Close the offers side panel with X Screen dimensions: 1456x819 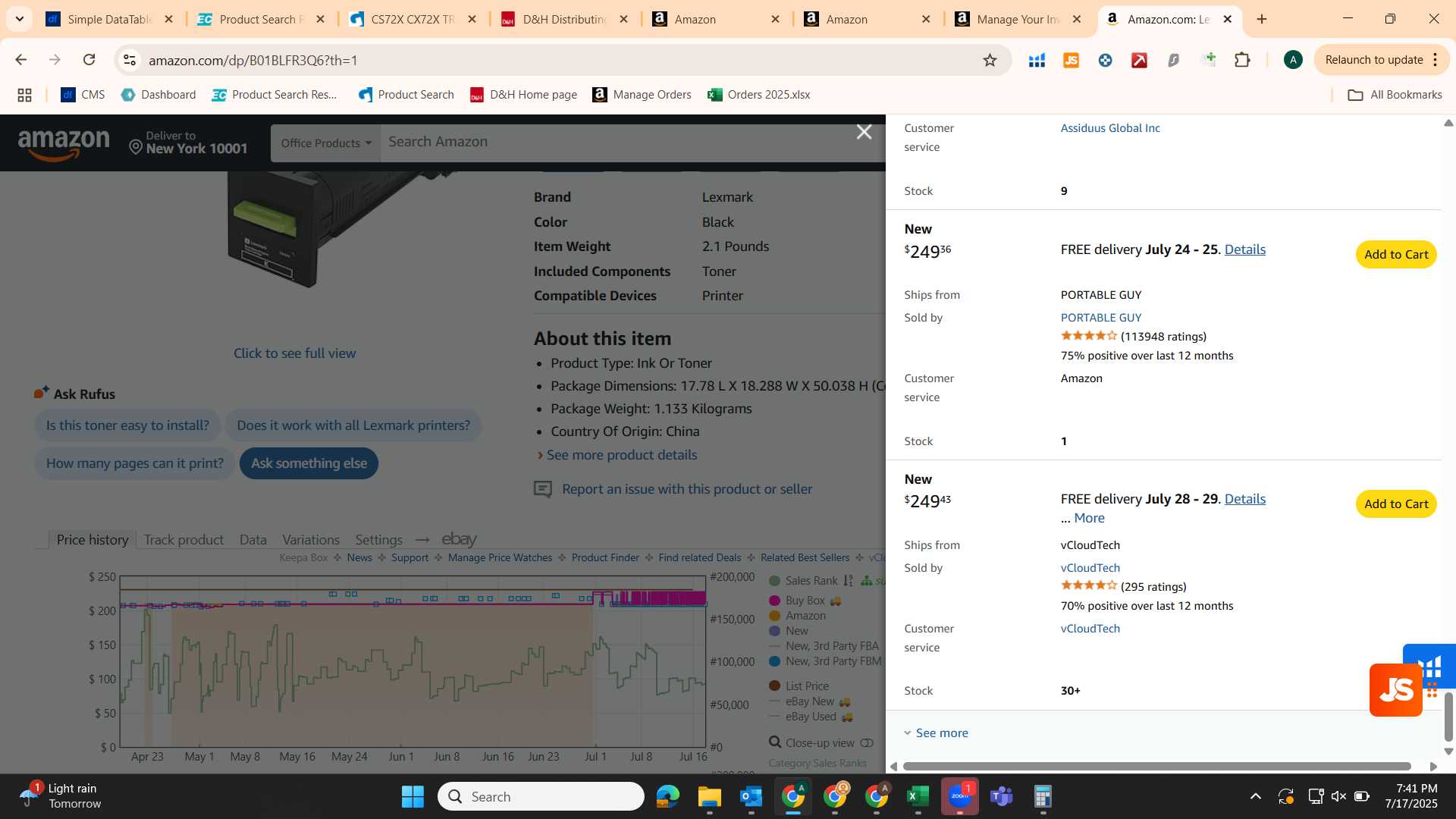coord(864,132)
